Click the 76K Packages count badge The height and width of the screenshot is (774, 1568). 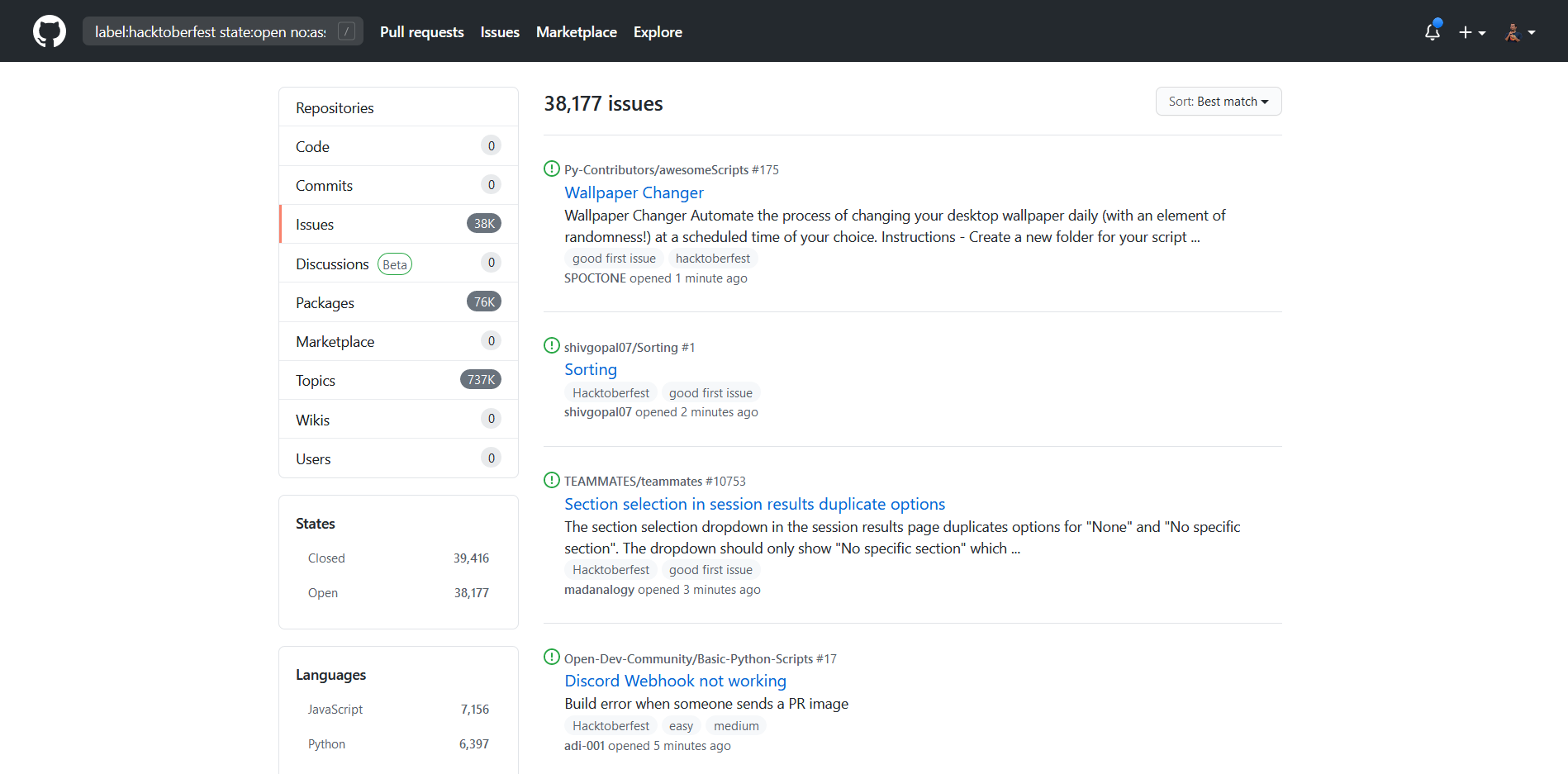(x=484, y=302)
